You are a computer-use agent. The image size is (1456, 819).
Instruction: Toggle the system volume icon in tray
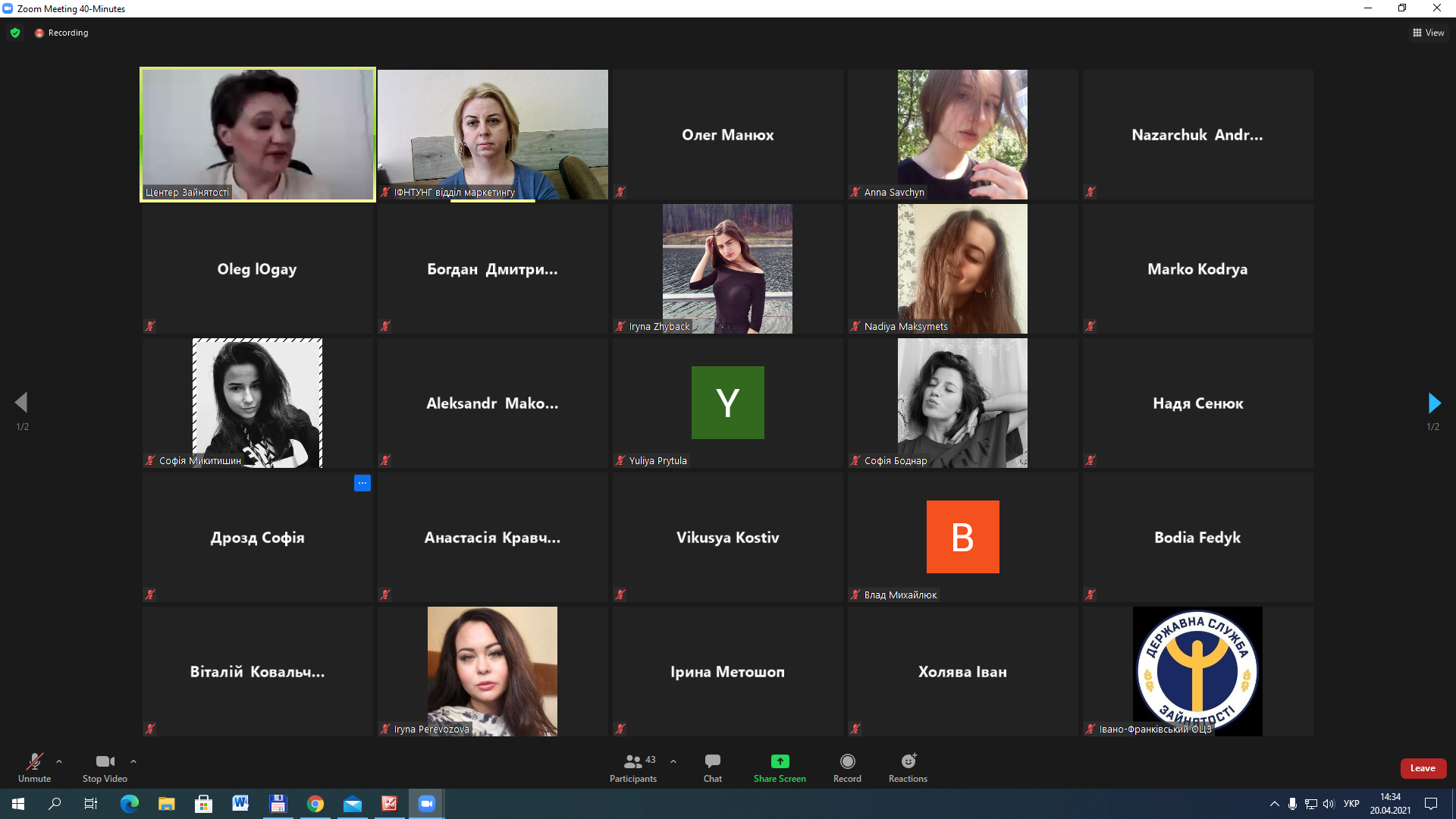[x=1329, y=804]
